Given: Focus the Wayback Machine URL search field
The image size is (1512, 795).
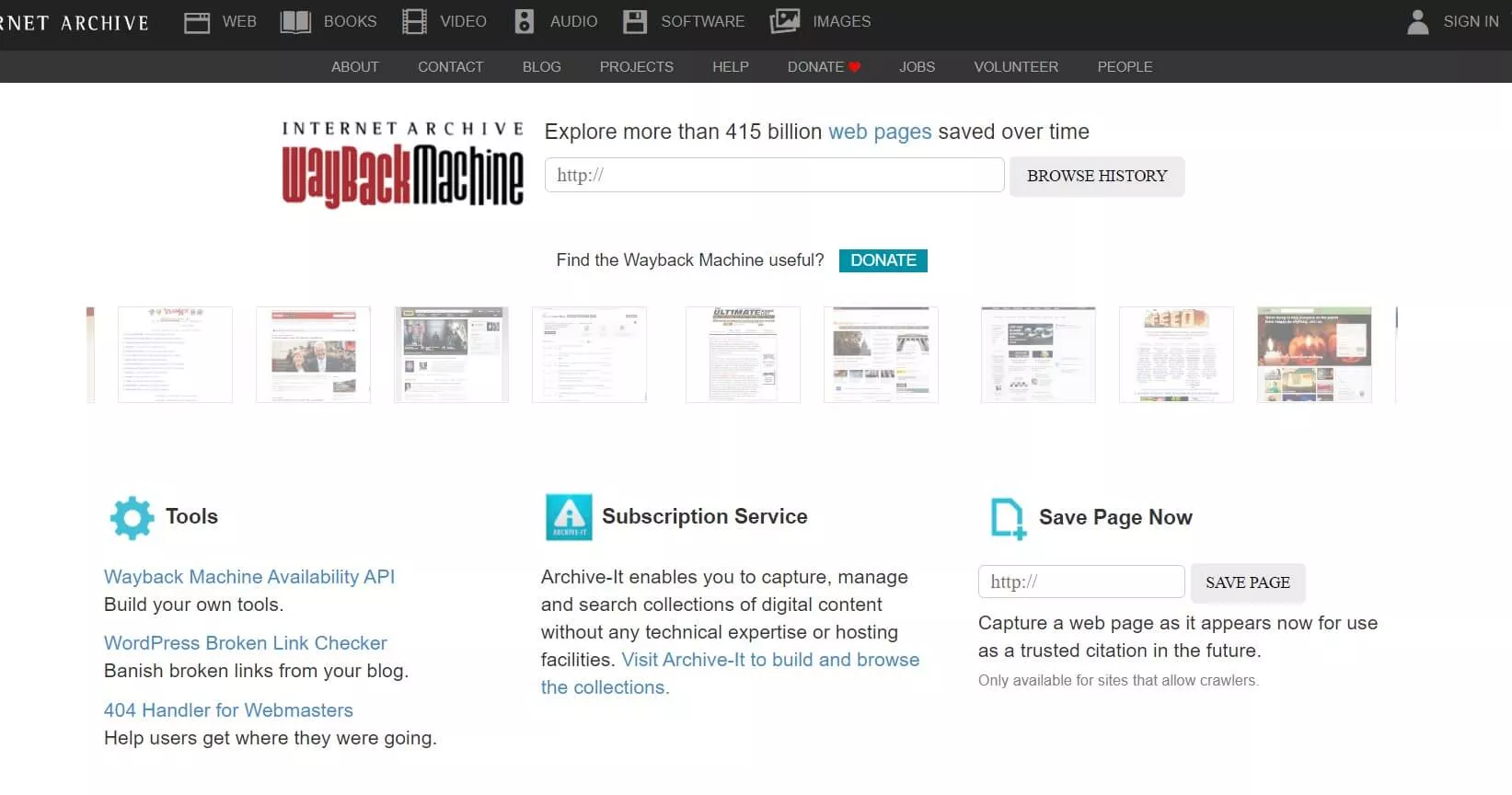Looking at the screenshot, I should pos(774,175).
